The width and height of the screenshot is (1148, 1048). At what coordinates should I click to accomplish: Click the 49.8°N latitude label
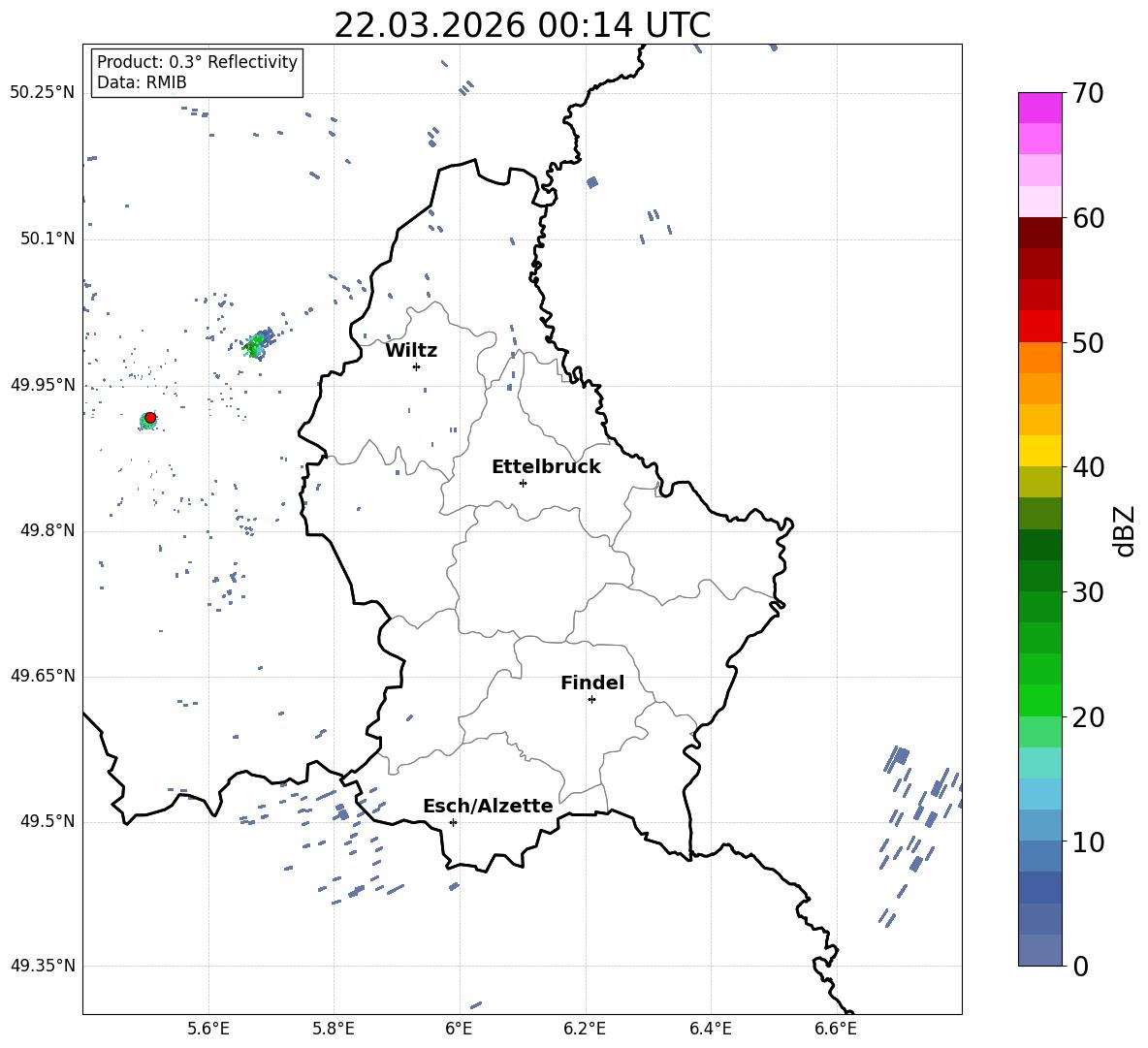point(48,530)
